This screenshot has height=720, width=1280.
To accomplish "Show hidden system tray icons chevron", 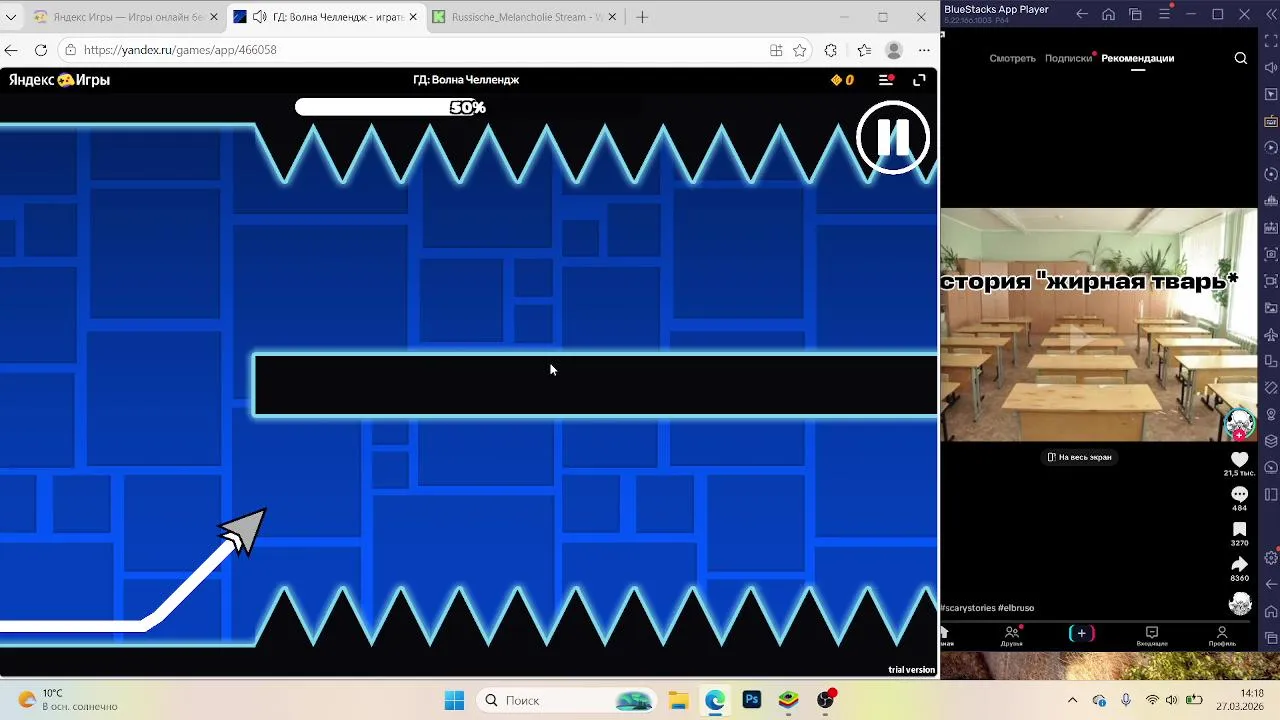I will 1072,700.
